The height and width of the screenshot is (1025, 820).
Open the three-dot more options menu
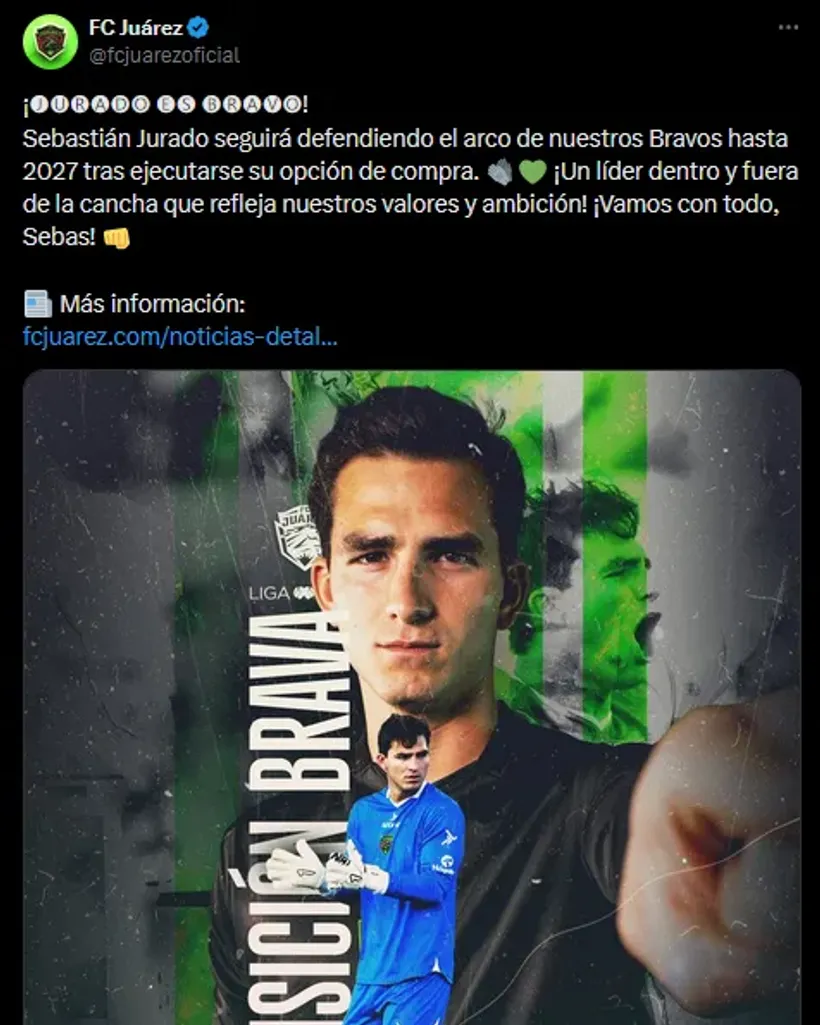788,27
